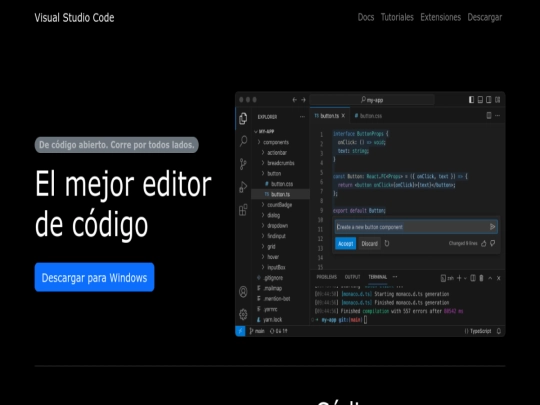Viewport: 540px width, 405px height.
Task: Click the Discard button
Action: pyautogui.click(x=370, y=244)
